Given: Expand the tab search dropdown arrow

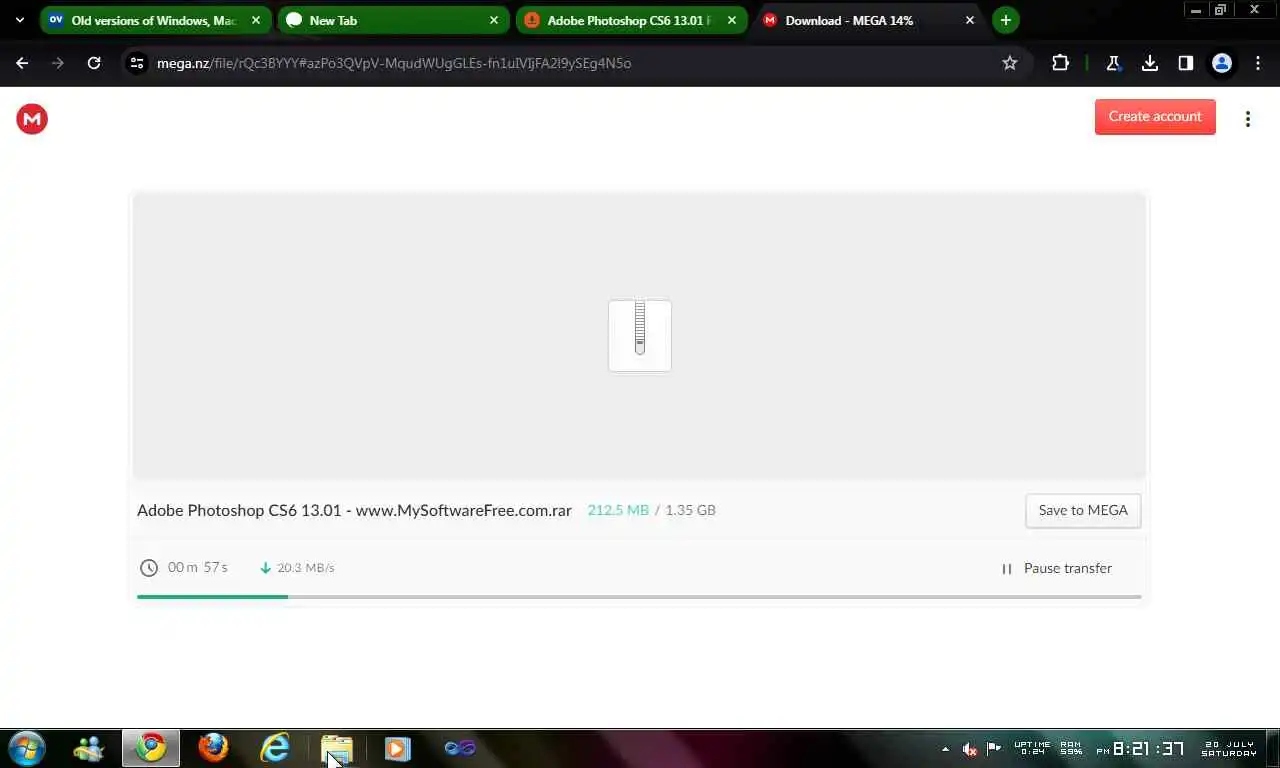Looking at the screenshot, I should 20,20.
